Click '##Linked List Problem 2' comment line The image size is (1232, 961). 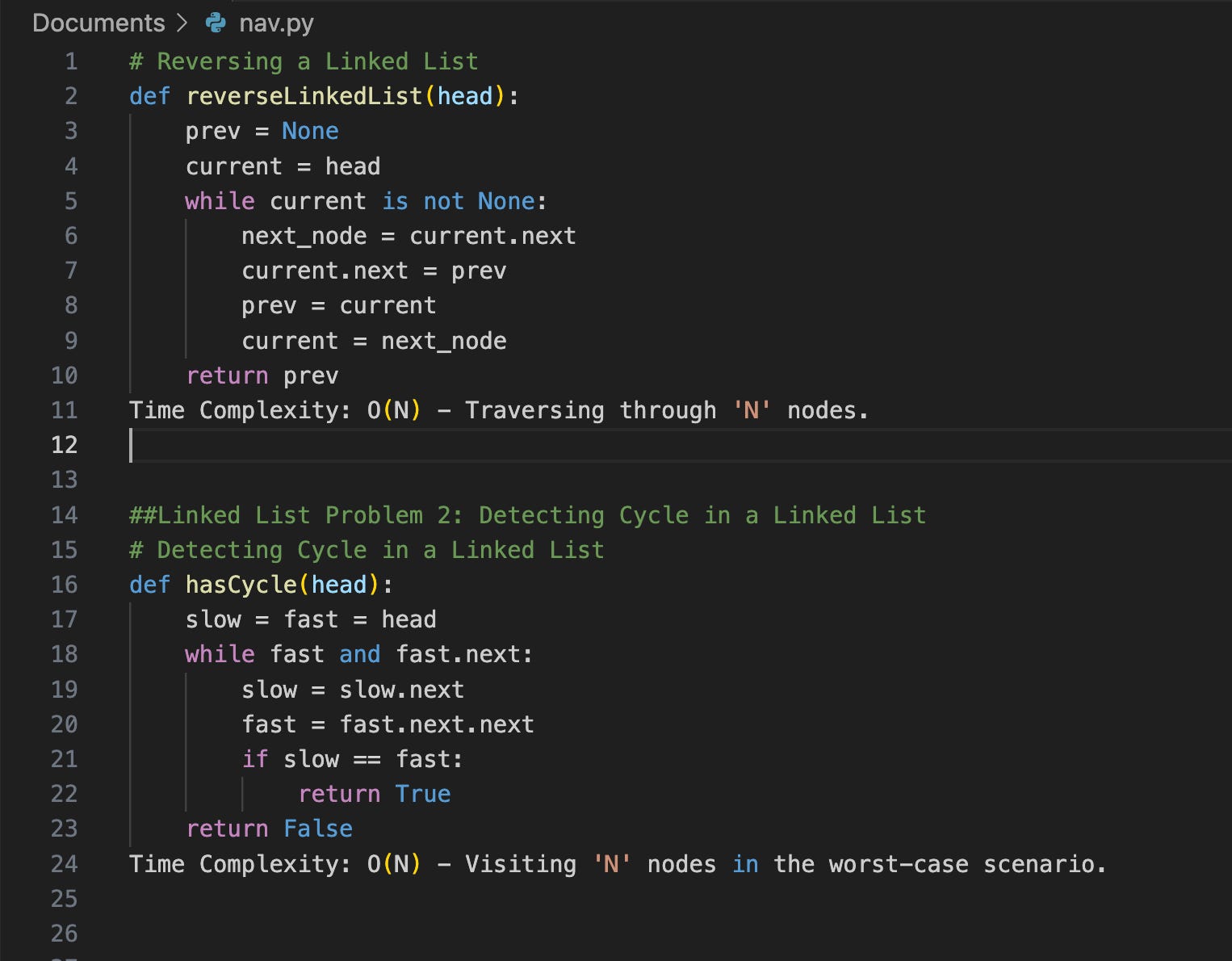[527, 515]
